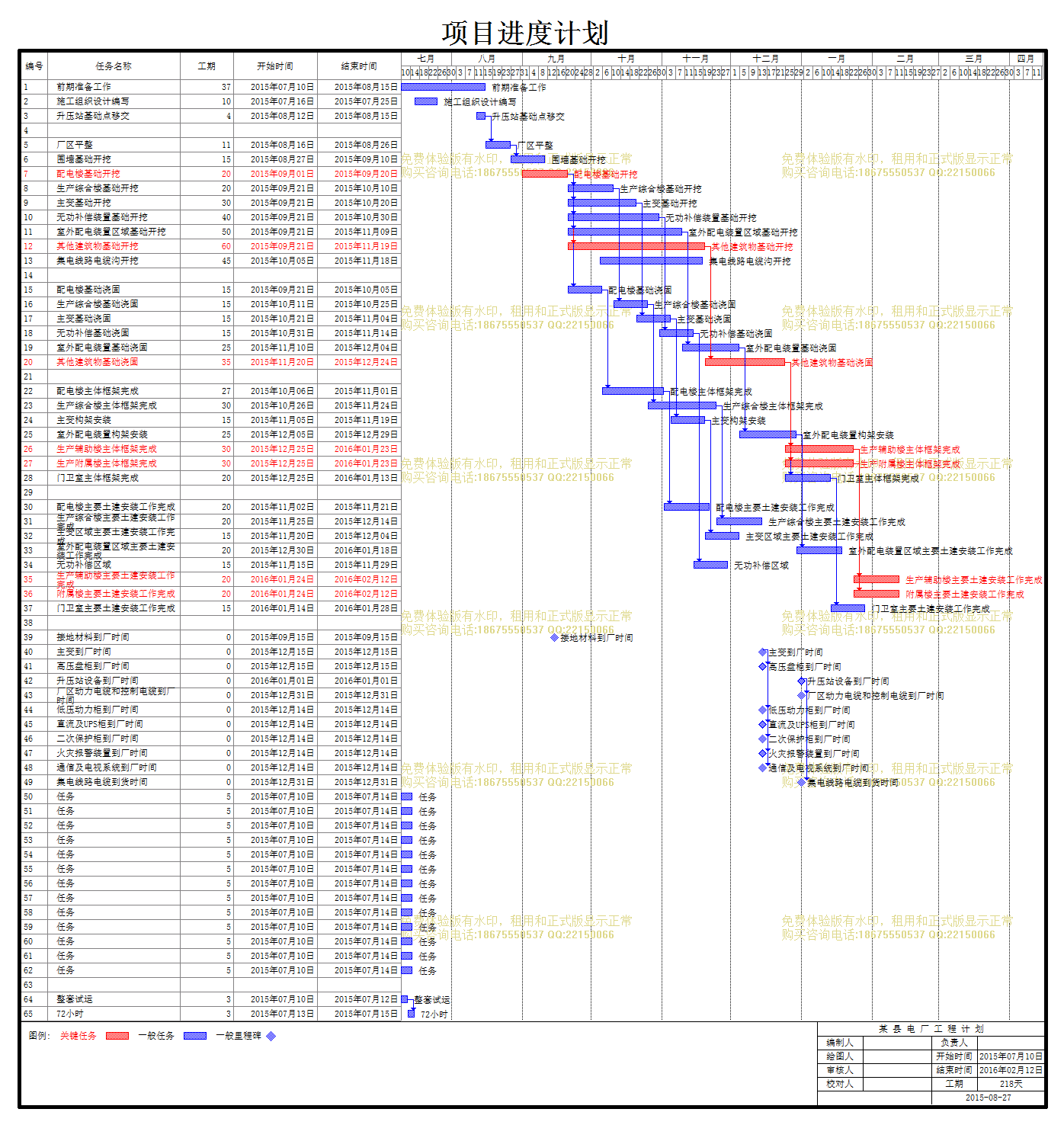Click row number 49 in the 编号 column

(x=28, y=782)
